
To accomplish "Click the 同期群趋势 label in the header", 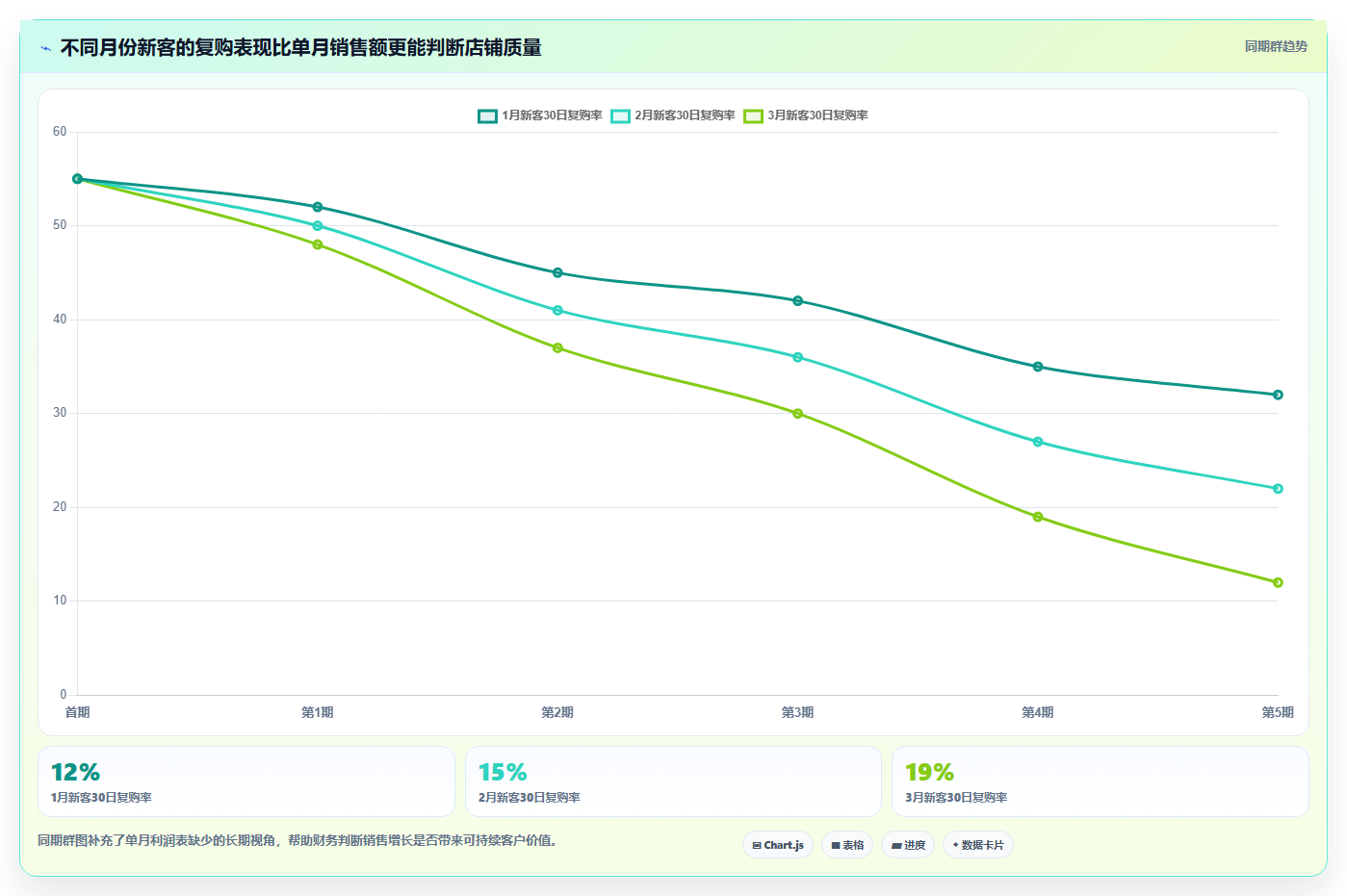I will click(x=1276, y=46).
